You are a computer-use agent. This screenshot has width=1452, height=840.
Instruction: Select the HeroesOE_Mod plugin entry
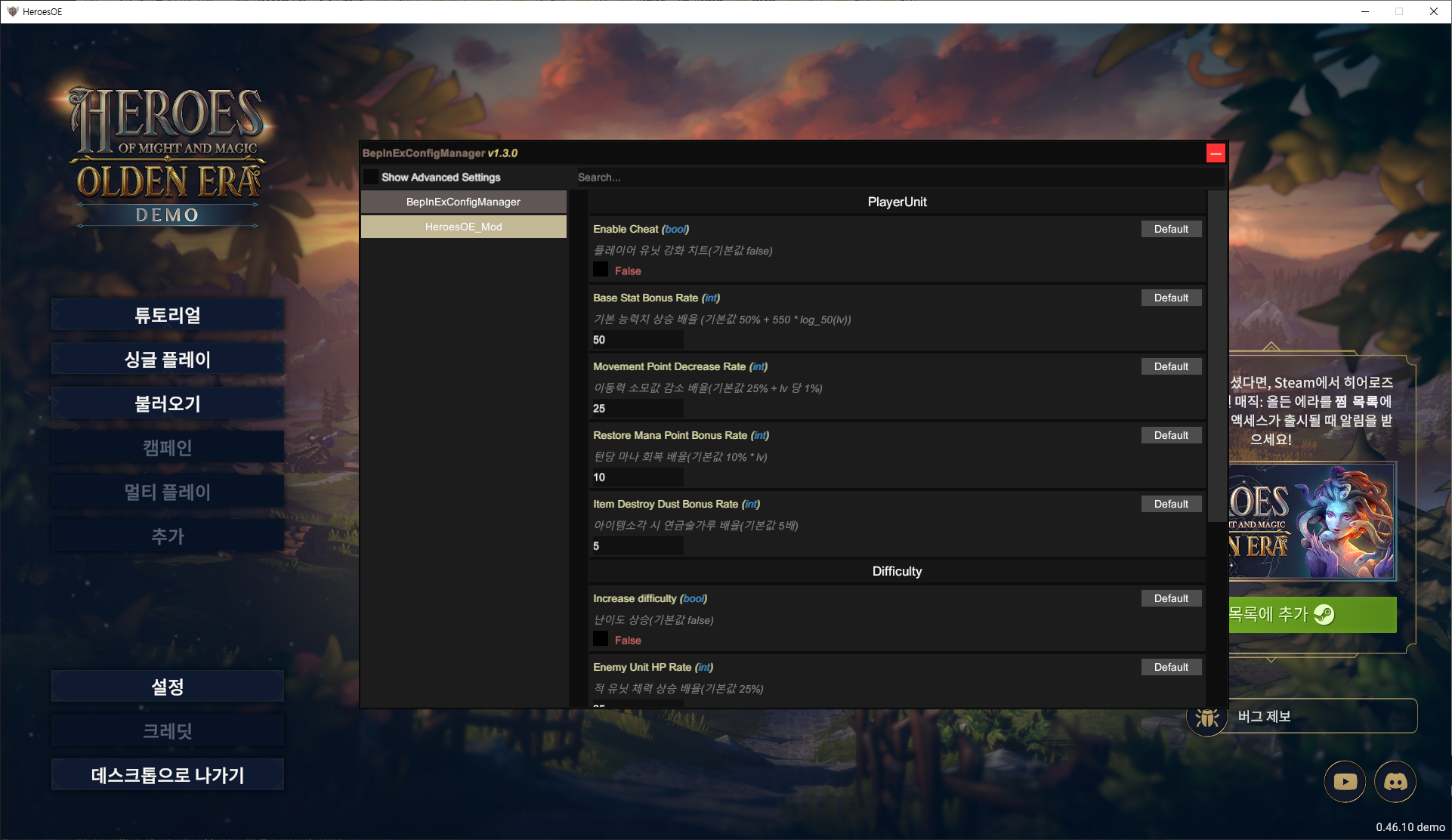(x=463, y=227)
